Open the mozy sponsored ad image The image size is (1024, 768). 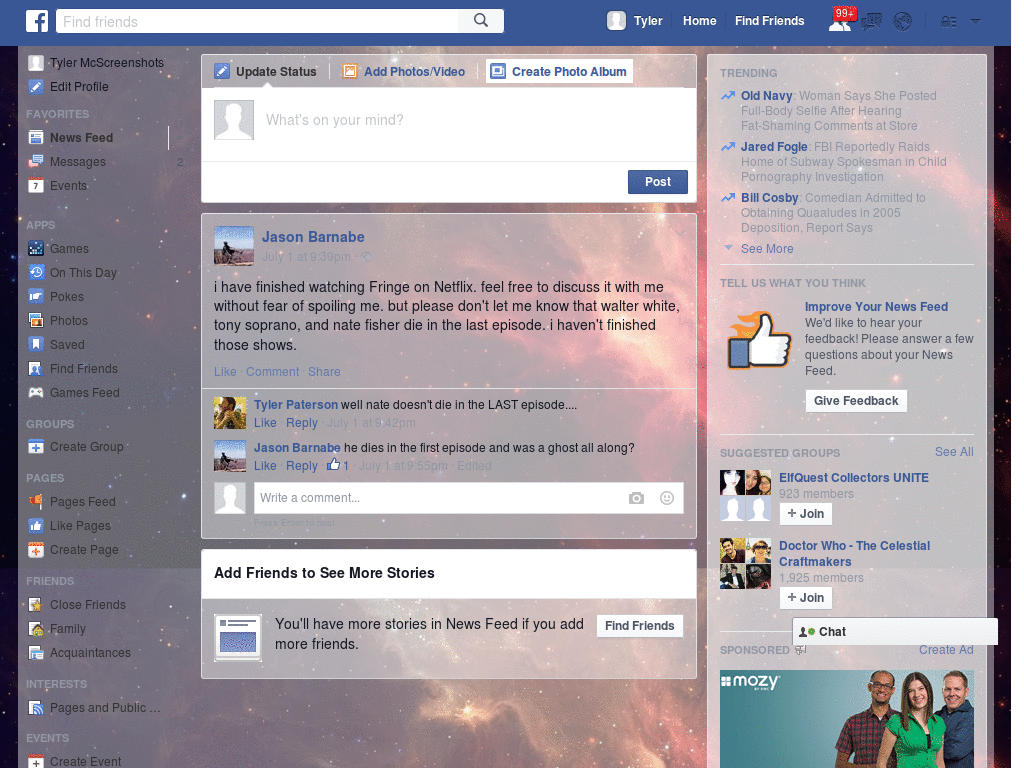pyautogui.click(x=846, y=719)
